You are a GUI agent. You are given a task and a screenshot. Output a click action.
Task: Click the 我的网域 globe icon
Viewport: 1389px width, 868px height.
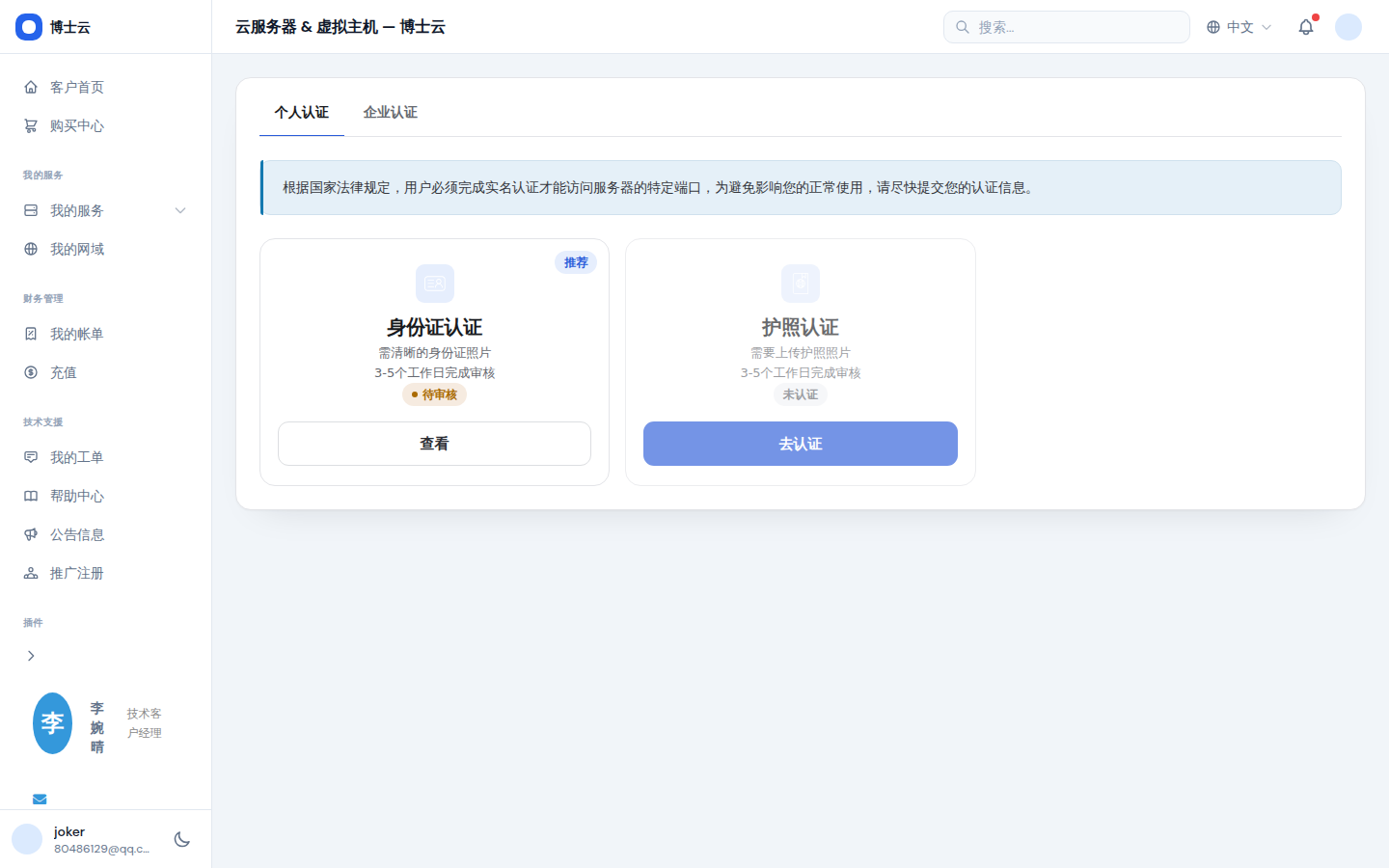pos(31,249)
